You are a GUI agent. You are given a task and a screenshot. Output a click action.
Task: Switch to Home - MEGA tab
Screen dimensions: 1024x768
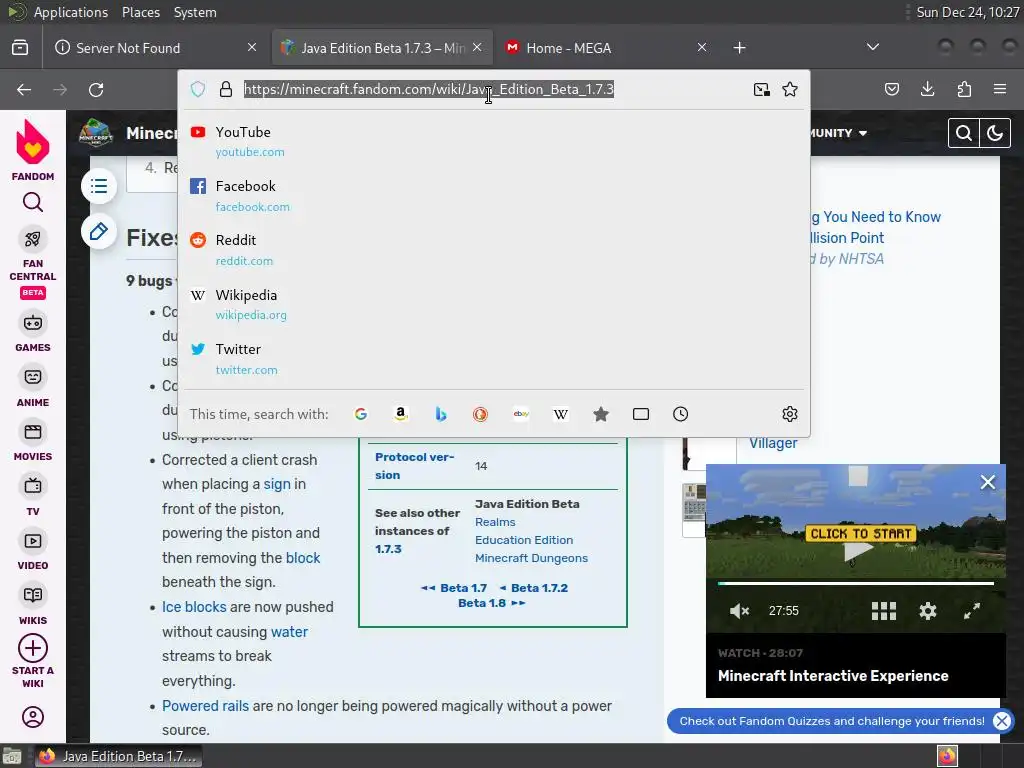tap(606, 48)
